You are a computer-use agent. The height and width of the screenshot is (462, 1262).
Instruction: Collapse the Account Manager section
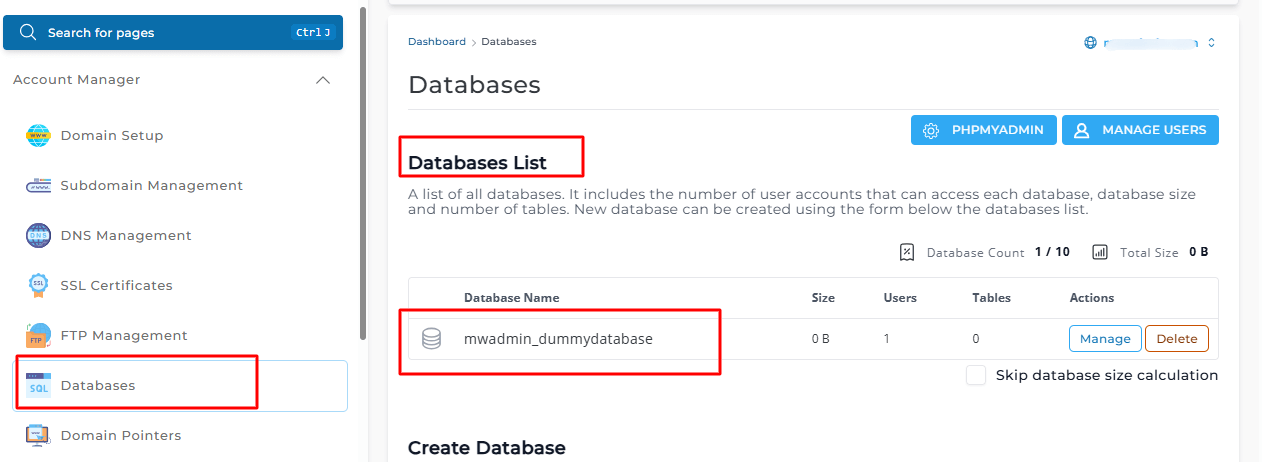point(323,80)
